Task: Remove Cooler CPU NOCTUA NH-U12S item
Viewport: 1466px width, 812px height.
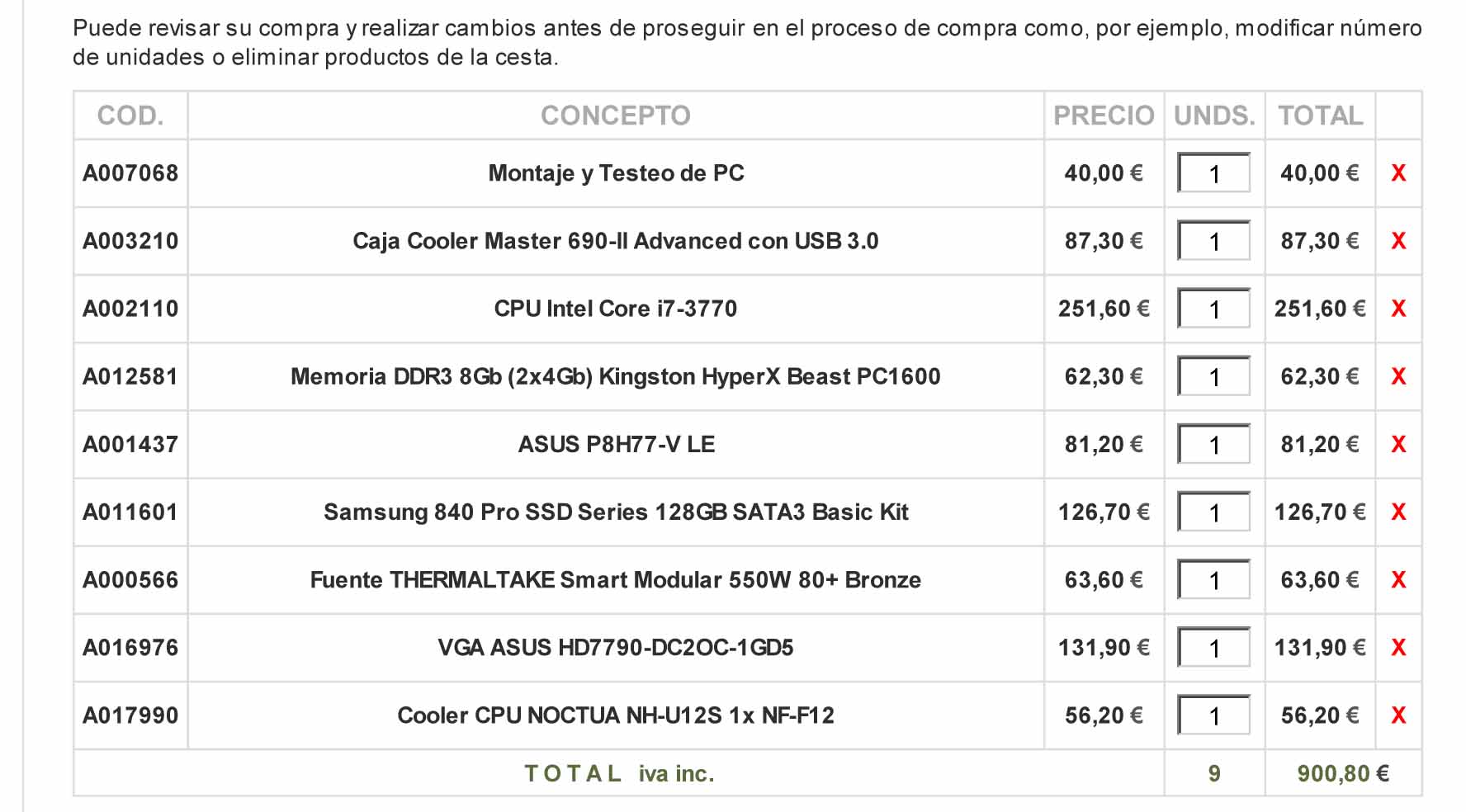Action: 1398,715
